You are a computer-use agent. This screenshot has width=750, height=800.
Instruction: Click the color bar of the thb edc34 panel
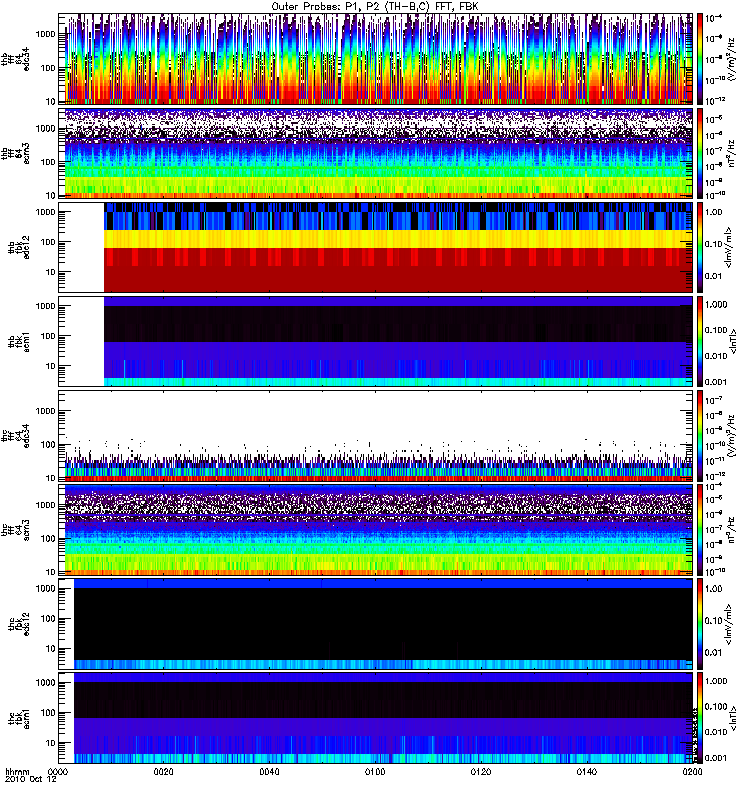click(x=700, y=59)
